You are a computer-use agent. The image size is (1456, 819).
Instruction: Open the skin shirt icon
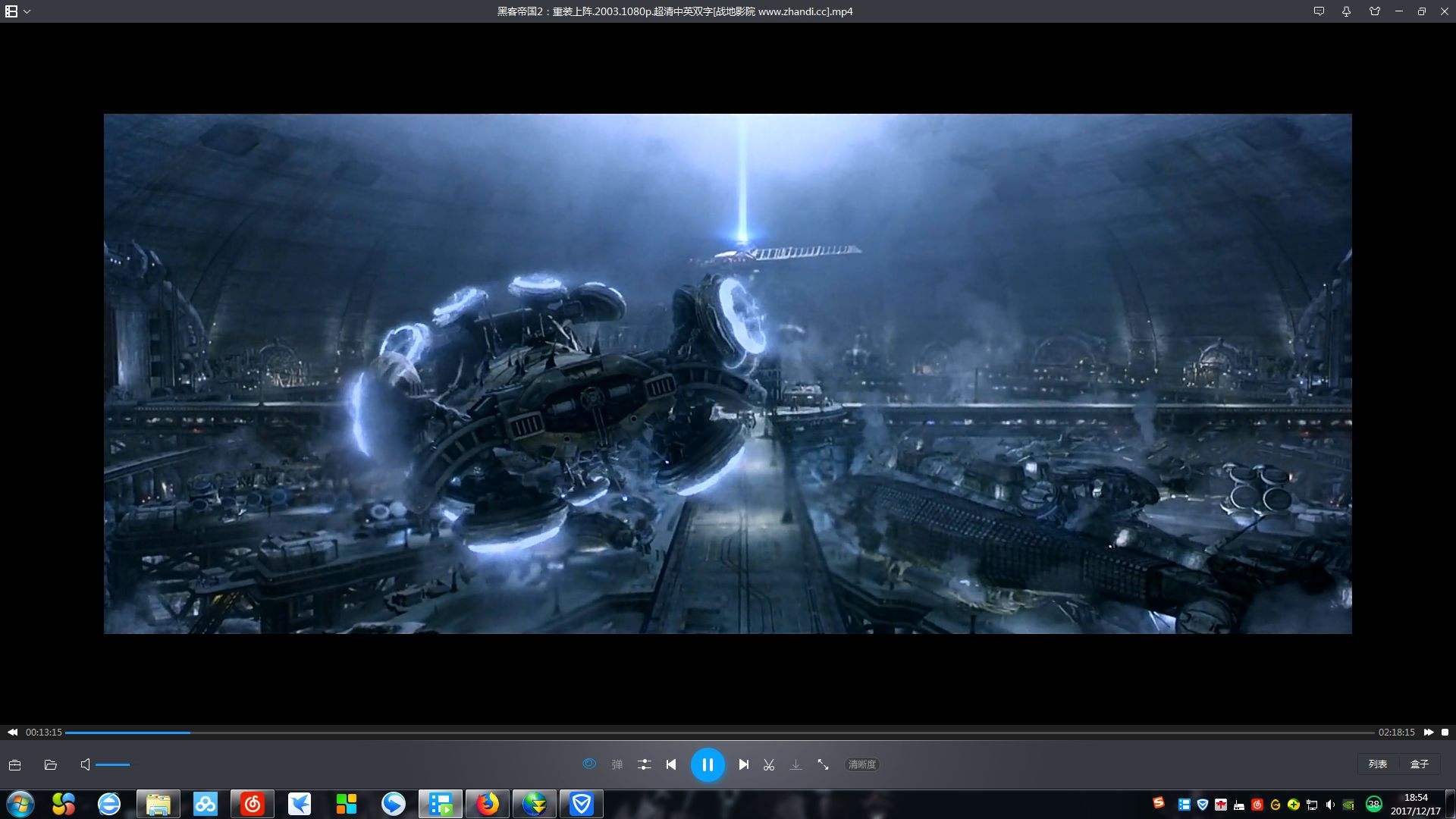[x=1374, y=11]
